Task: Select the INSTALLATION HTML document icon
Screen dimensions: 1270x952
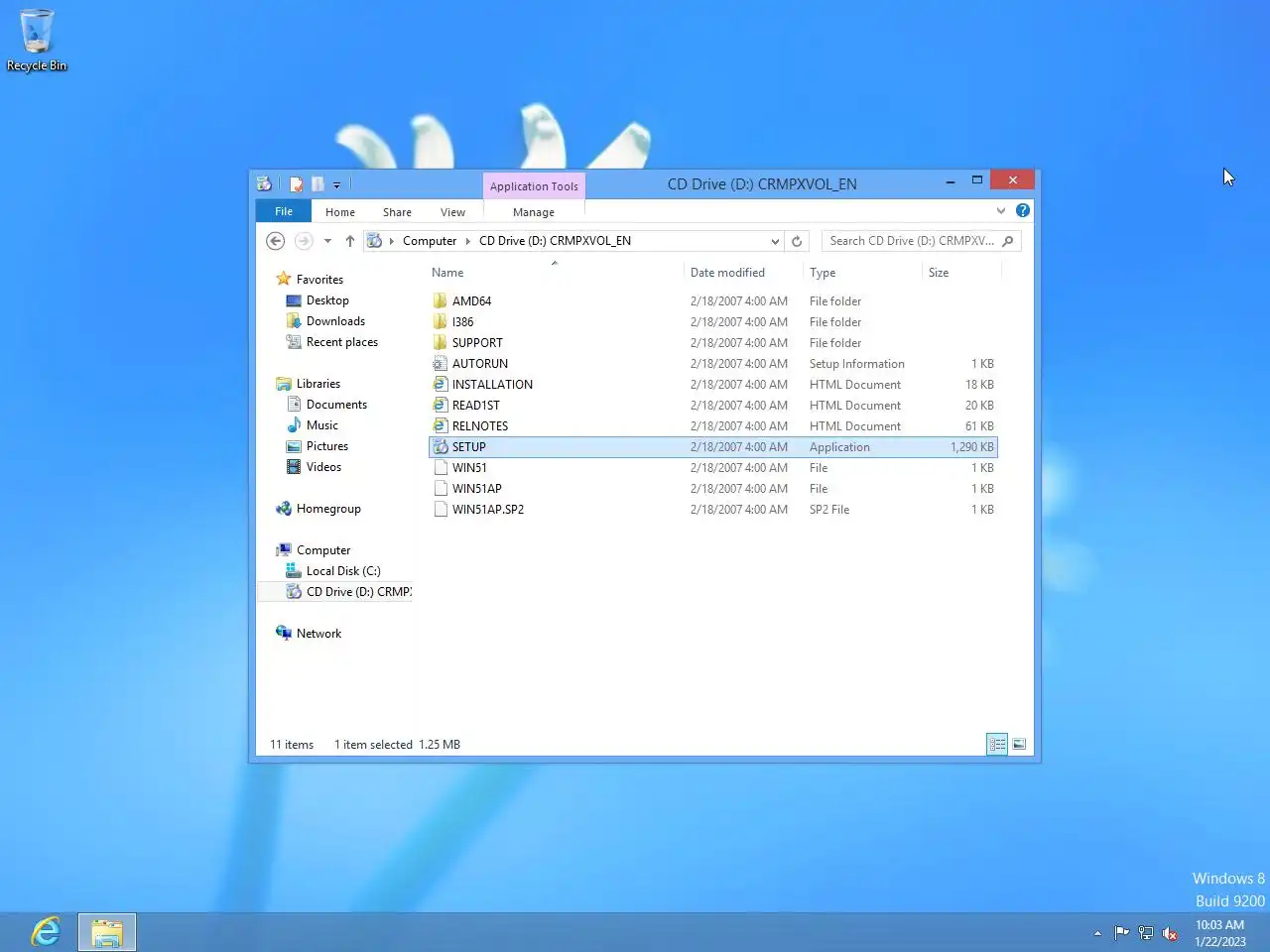Action: point(441,384)
